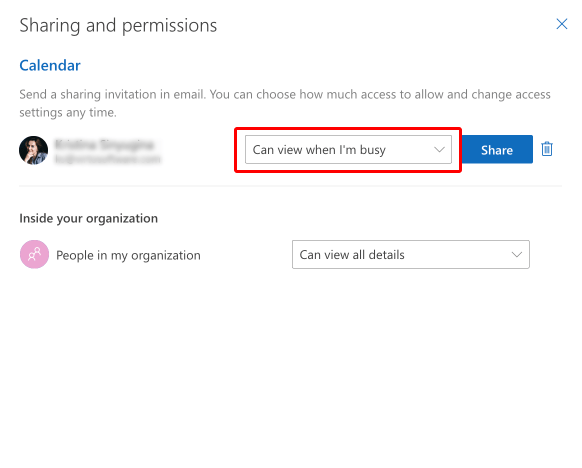Close the Sharing and permissions dialog

coord(562,24)
